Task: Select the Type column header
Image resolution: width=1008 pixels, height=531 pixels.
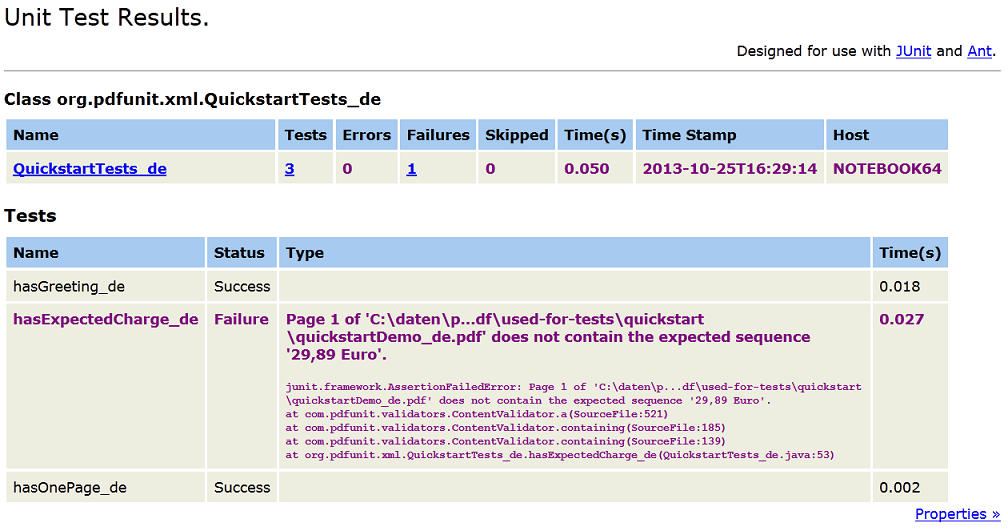Action: [305, 253]
